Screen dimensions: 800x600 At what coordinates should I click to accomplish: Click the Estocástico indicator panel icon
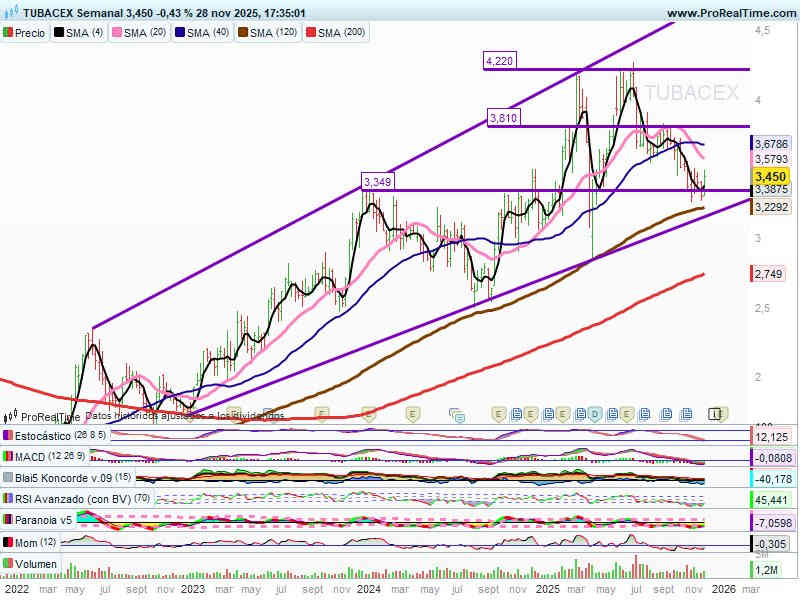tap(9, 436)
